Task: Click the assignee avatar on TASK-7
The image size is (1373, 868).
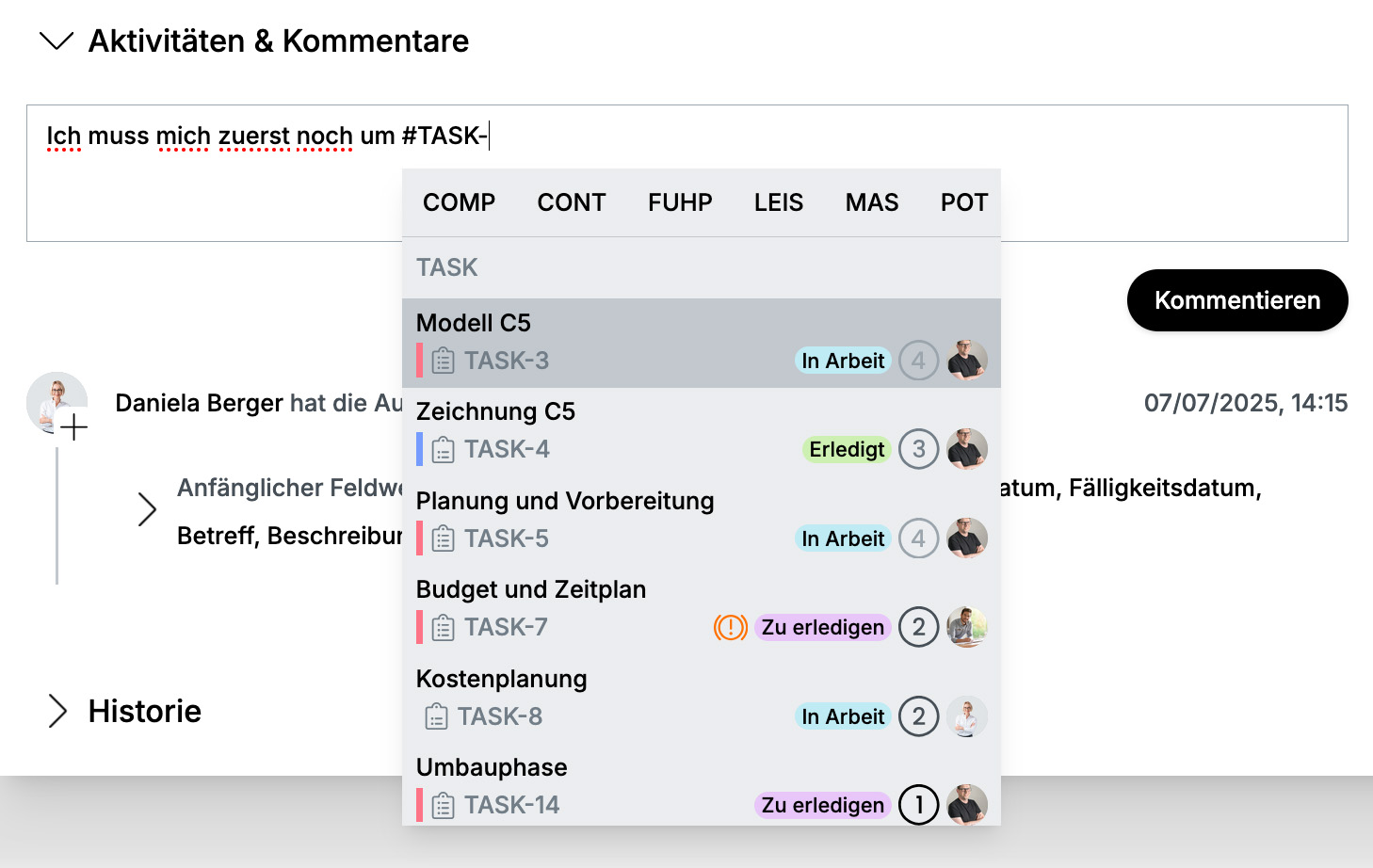Action: coord(967,627)
